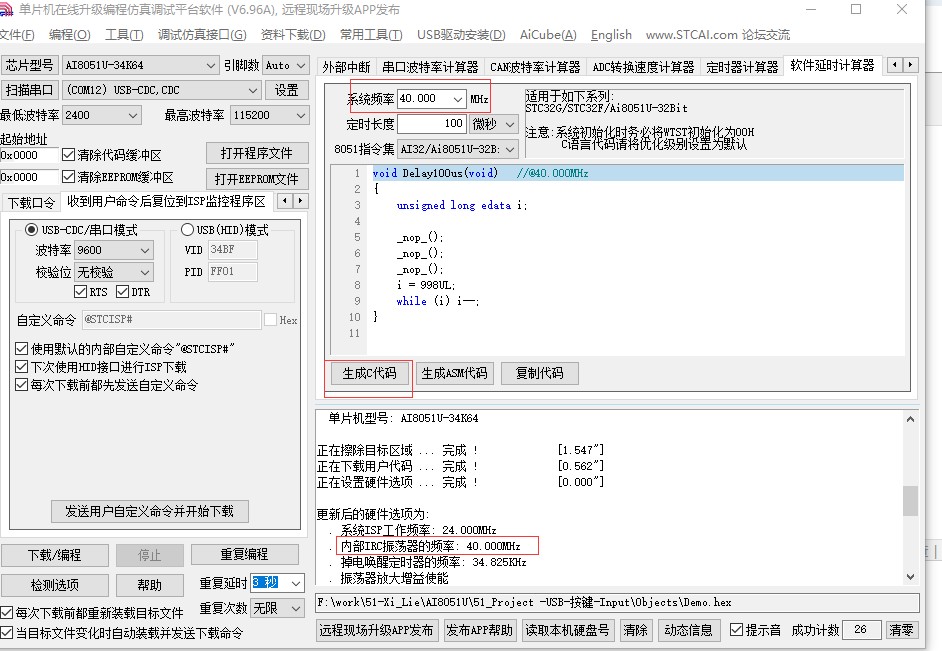Screen dimensions: 942x651
Task: Open the 编程(O) menu
Action: [70, 35]
